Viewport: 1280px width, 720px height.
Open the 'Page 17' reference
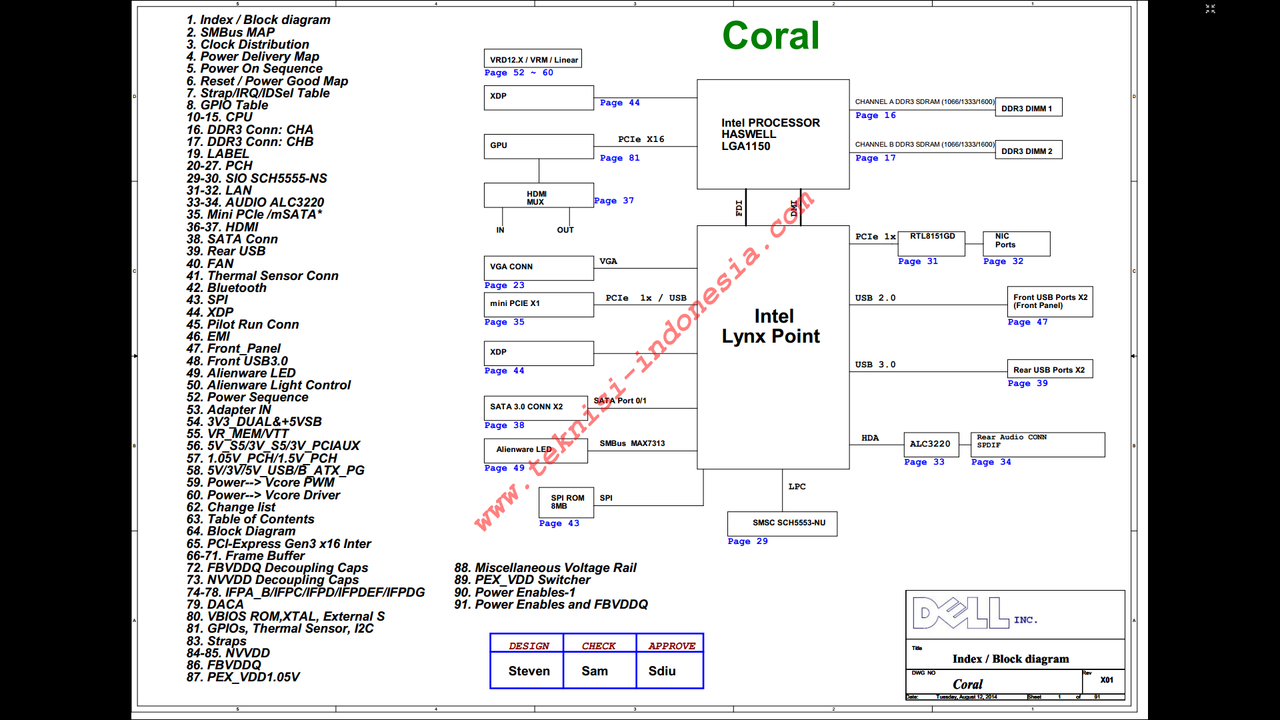point(876,158)
